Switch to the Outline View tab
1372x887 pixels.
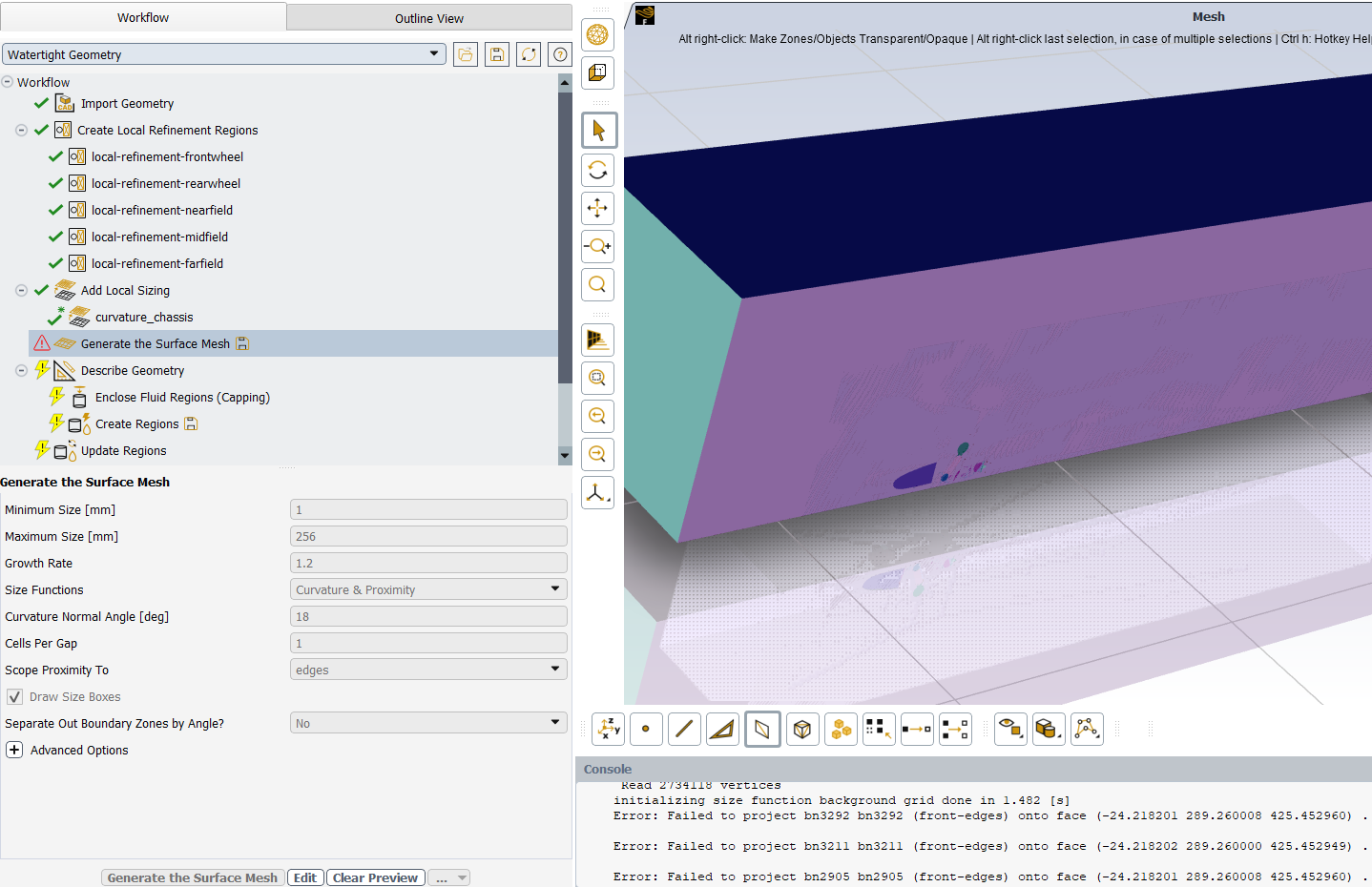(429, 18)
